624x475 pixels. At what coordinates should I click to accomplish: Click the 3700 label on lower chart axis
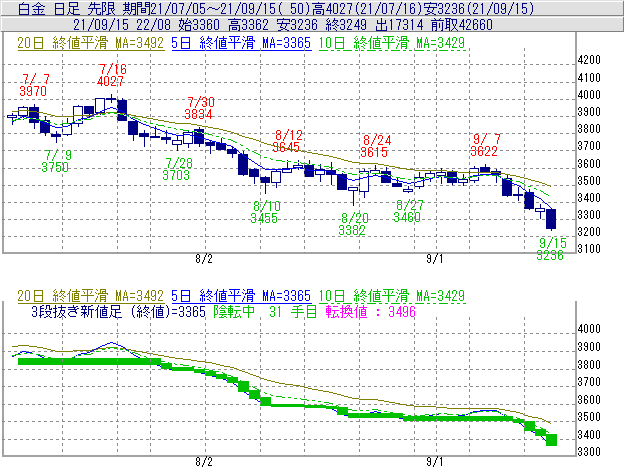tap(589, 382)
